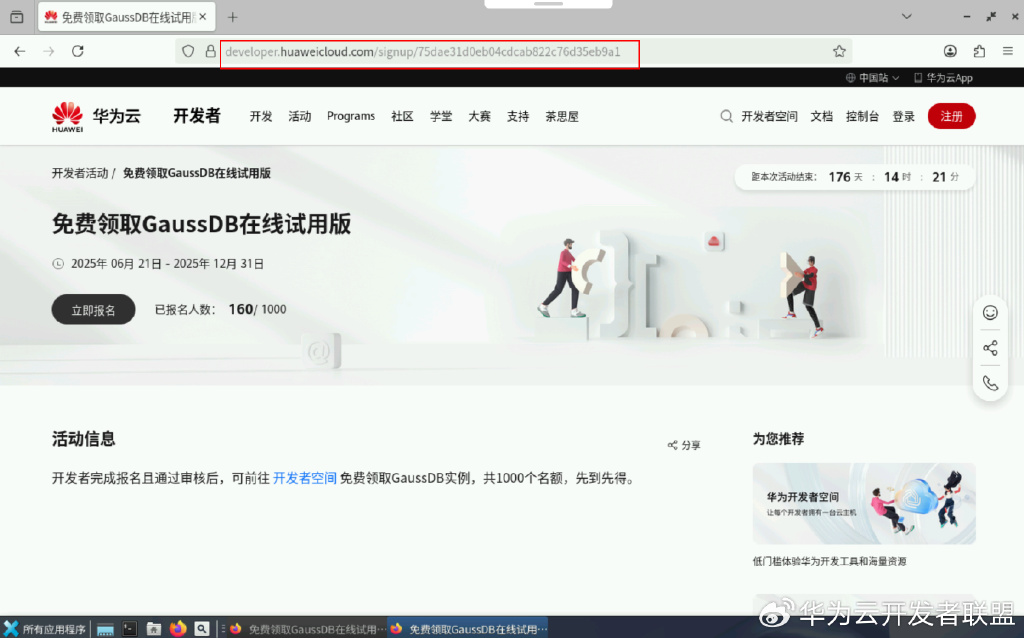The width and height of the screenshot is (1024, 638).
Task: Close the GaussDB browser tab
Action: [202, 17]
